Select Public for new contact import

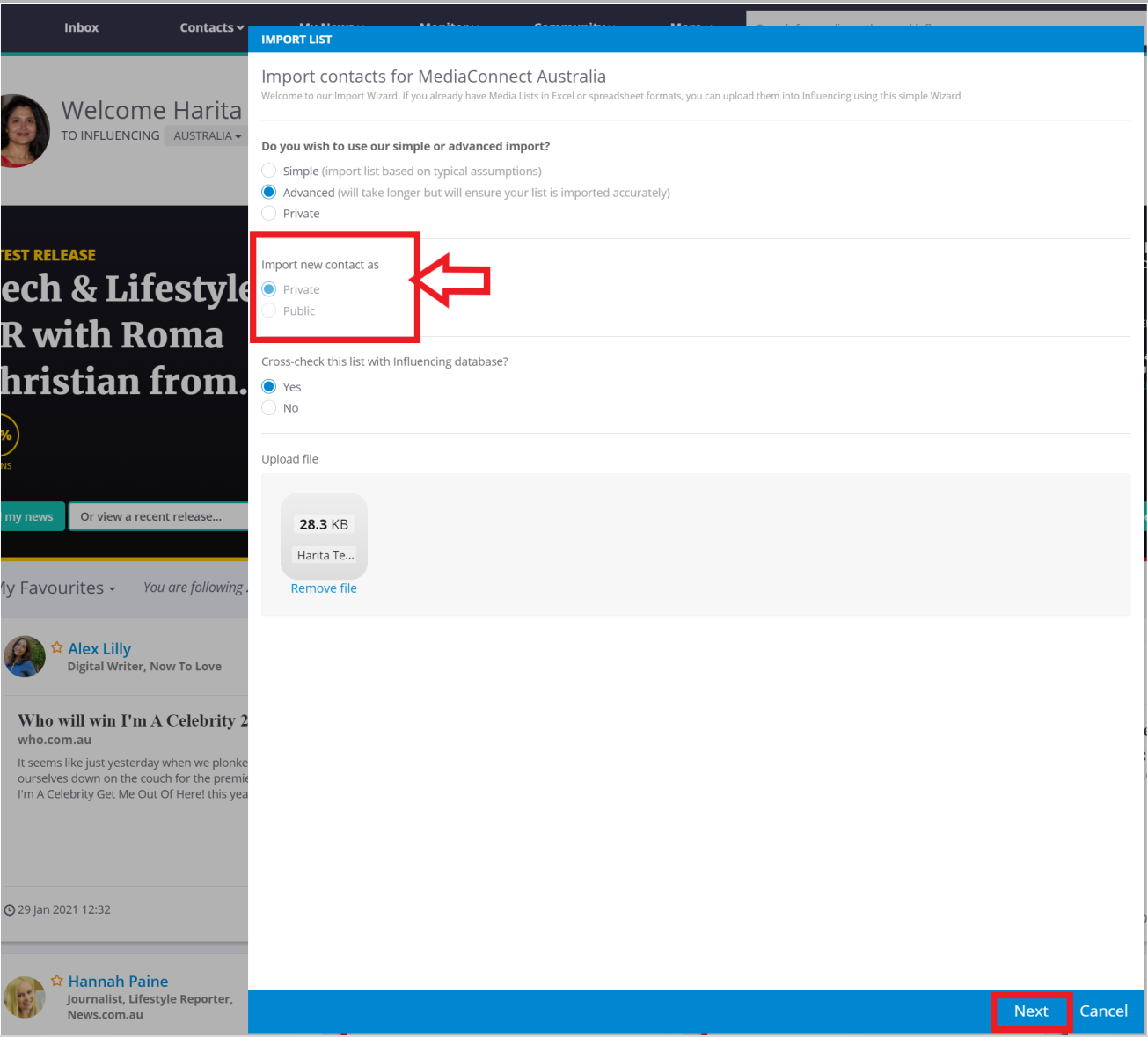[269, 310]
